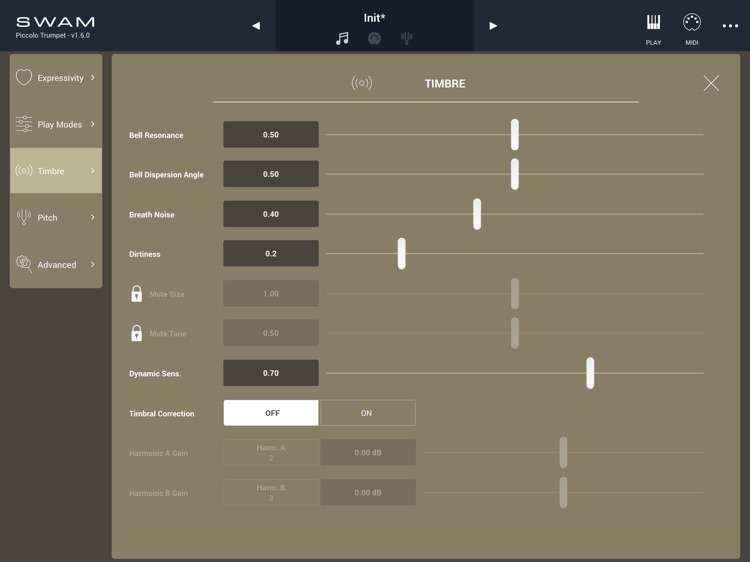Open the Expressivity menu item
The width and height of the screenshot is (750, 562).
(56, 77)
